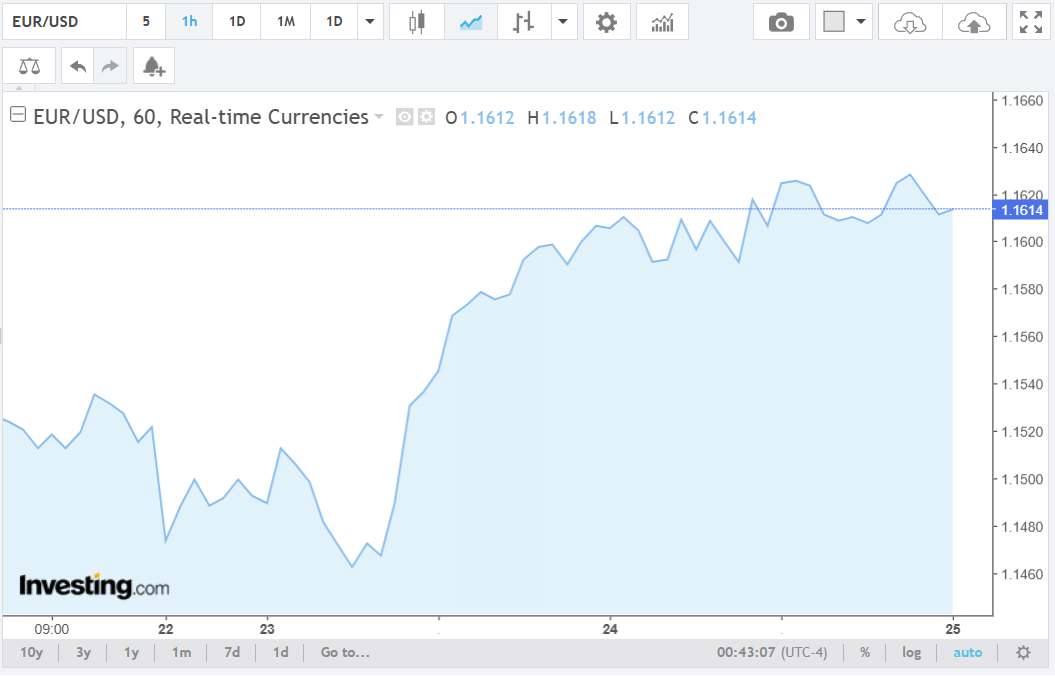Set range to 3y

pyautogui.click(x=83, y=652)
